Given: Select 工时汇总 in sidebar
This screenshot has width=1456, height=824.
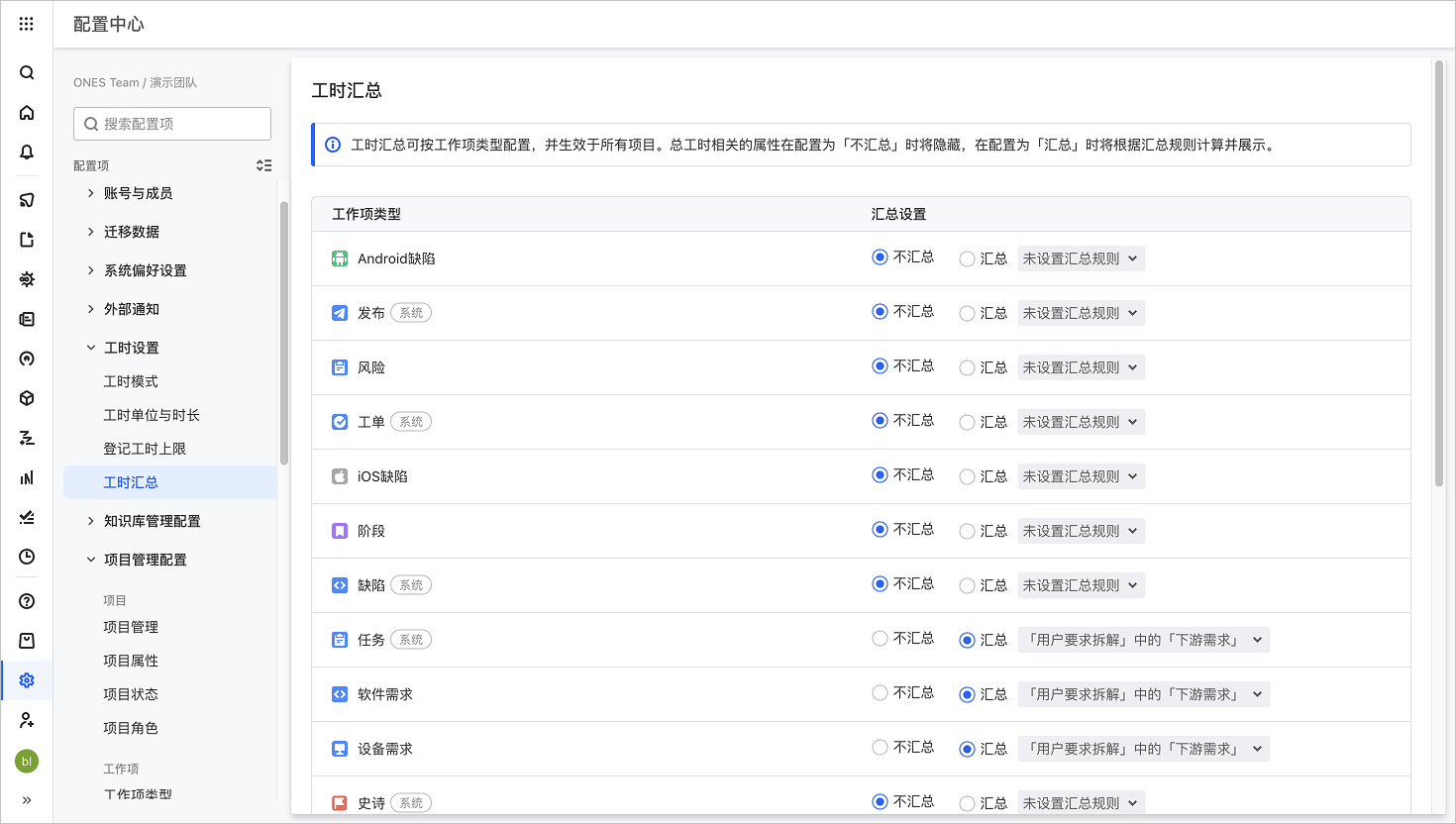Looking at the screenshot, I should (169, 482).
